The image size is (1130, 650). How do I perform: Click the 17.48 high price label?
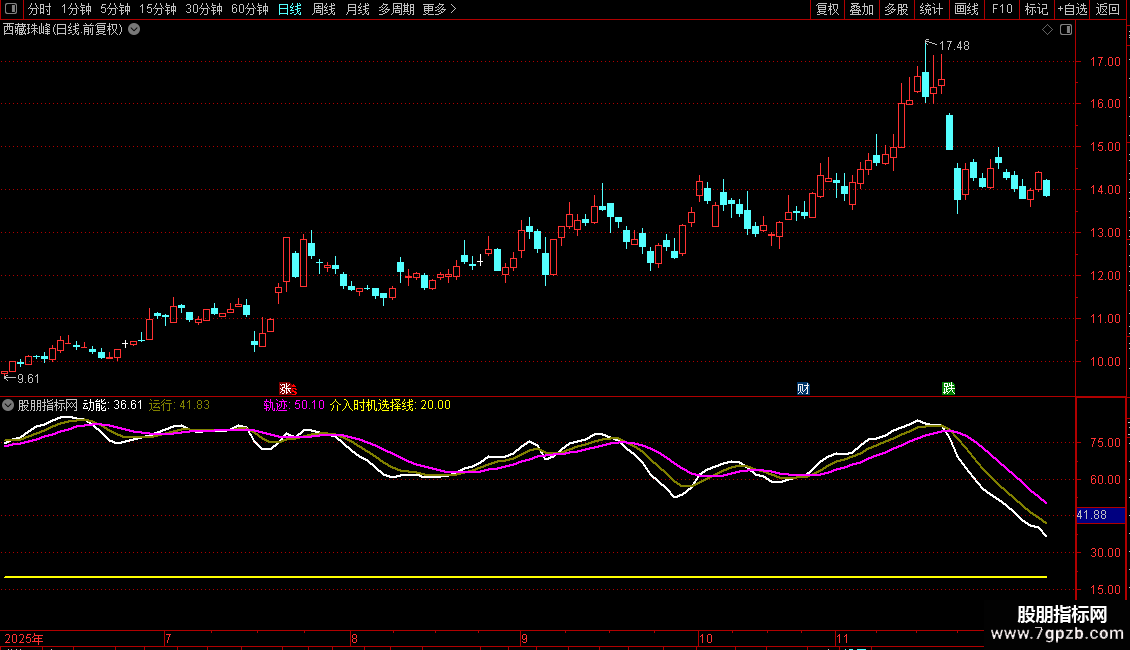(x=954, y=45)
